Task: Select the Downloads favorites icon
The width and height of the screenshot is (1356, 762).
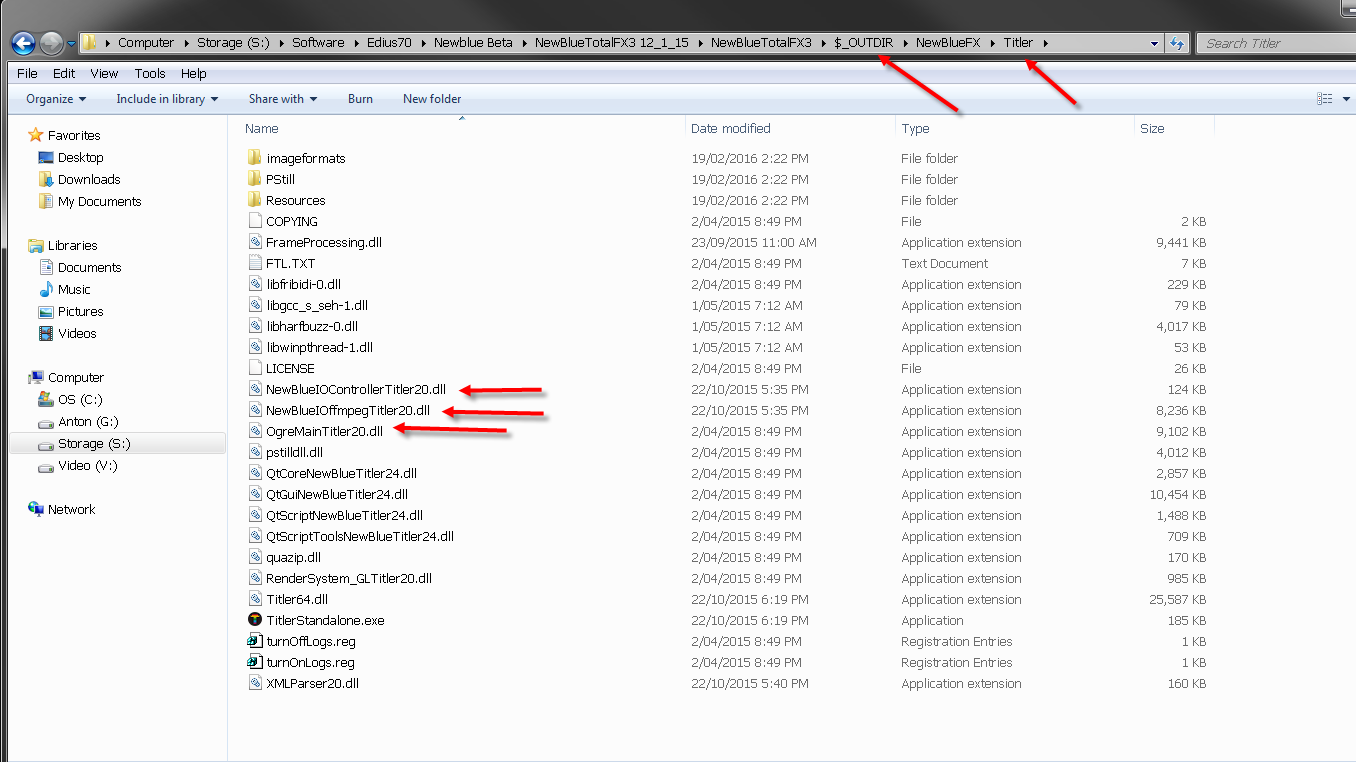Action: point(46,179)
